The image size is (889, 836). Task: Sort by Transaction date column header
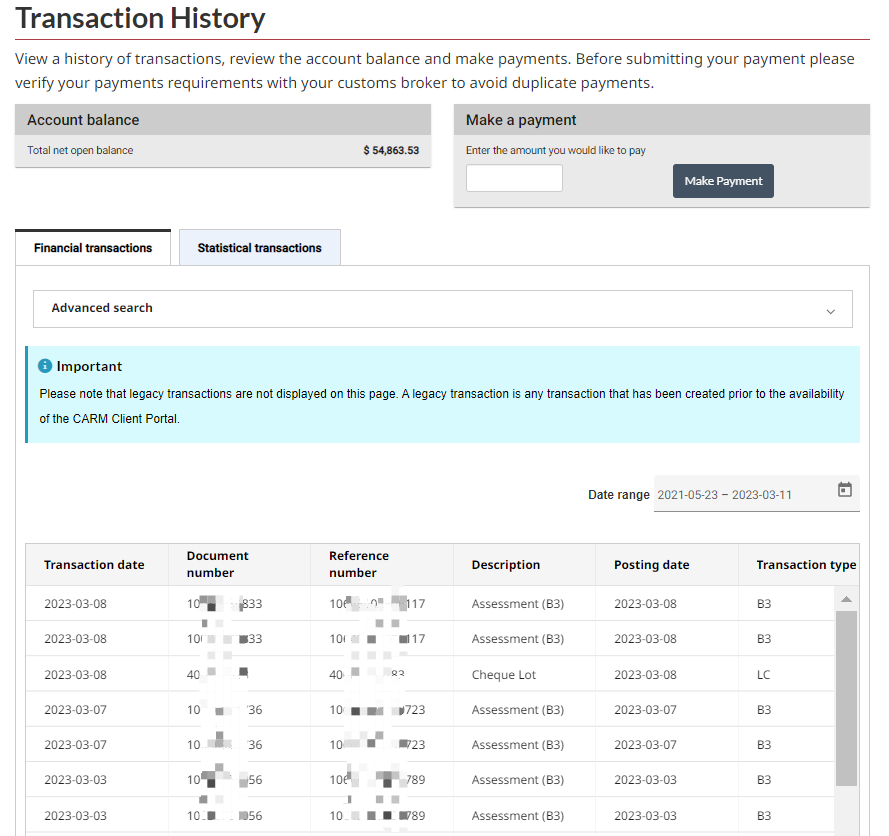94,565
